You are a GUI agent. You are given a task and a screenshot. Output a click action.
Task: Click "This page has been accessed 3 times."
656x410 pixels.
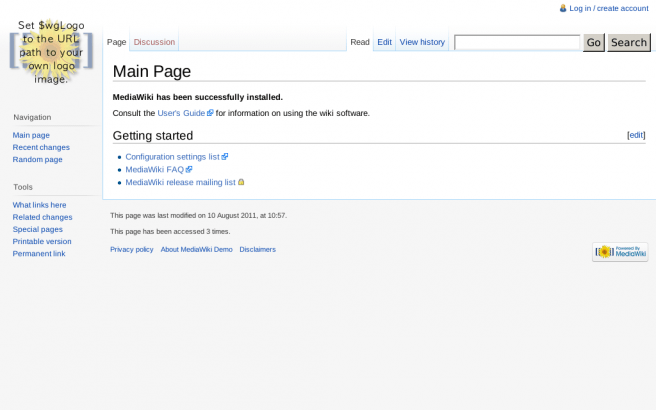pos(170,231)
